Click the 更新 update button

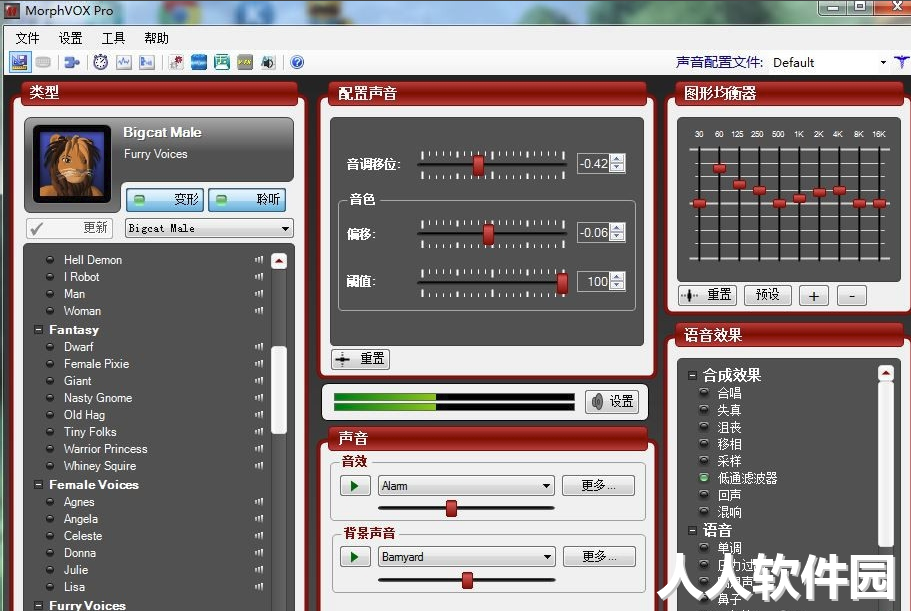point(69,228)
